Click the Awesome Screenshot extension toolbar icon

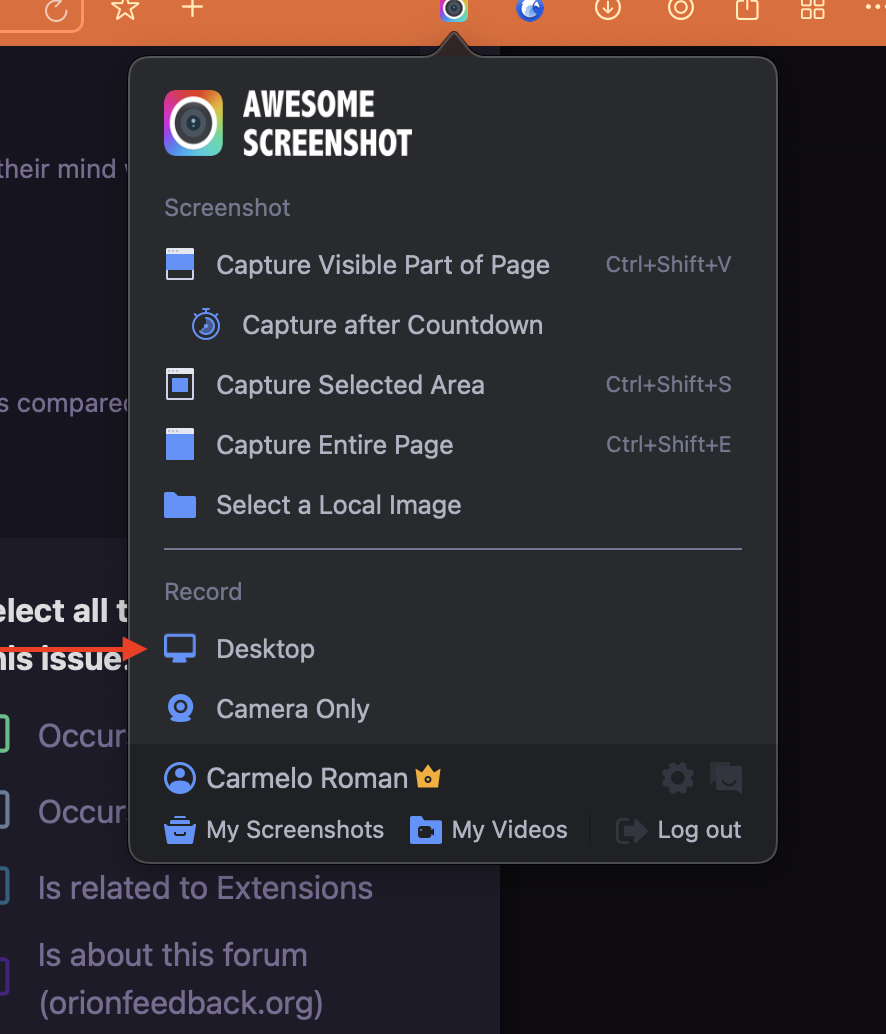[x=454, y=10]
